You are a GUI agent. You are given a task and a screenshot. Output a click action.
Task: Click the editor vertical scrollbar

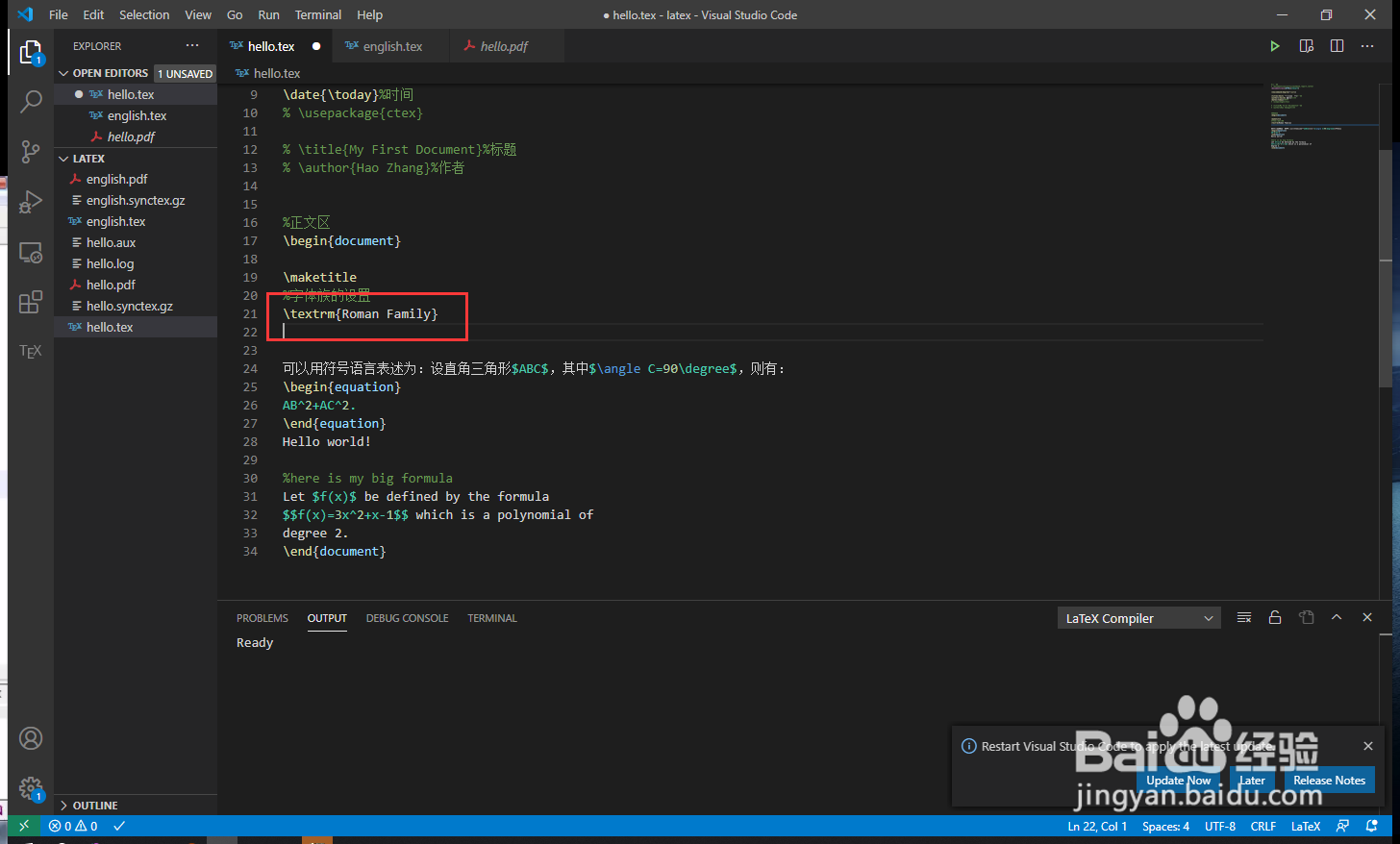point(1386,267)
